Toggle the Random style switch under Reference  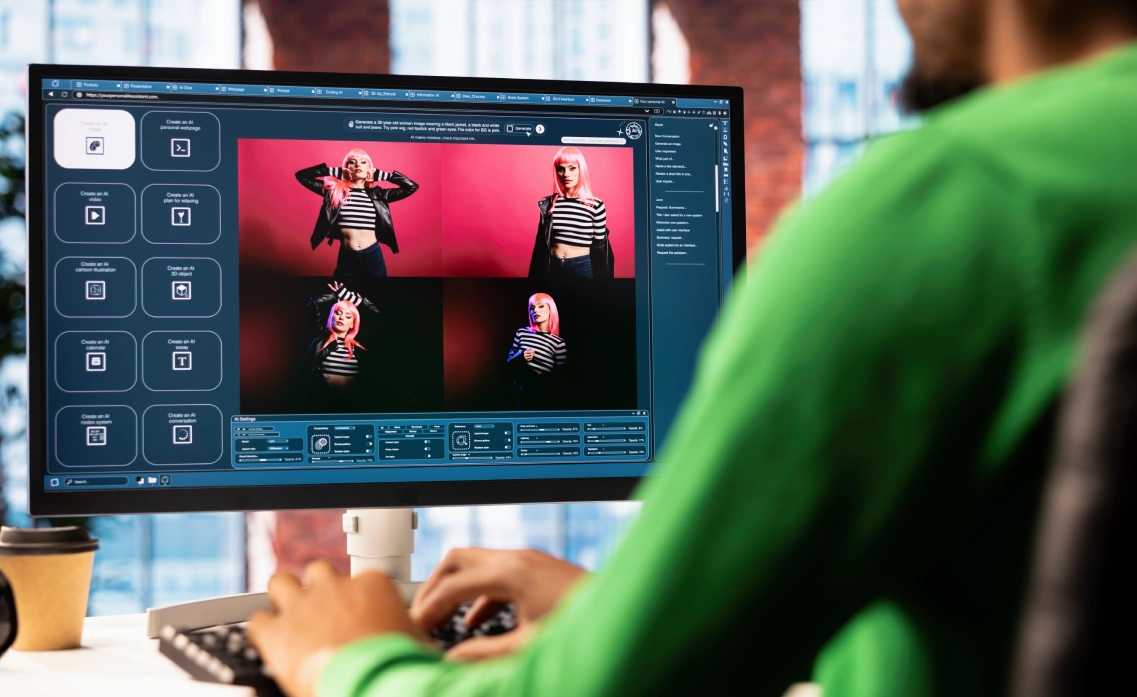[507, 448]
